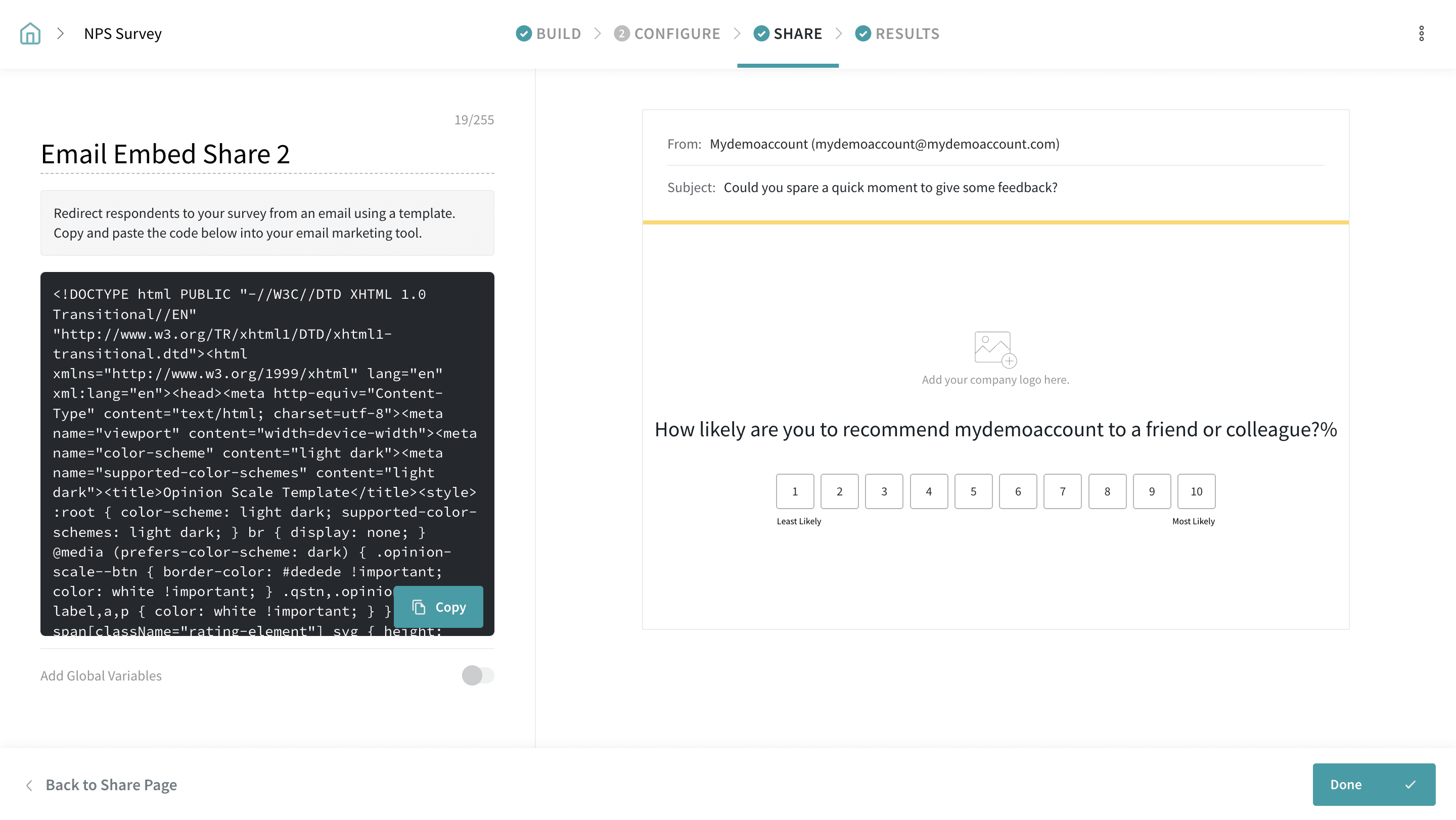Open the three-dot options menu
Viewport: 1456px width, 820px height.
coord(1421,33)
